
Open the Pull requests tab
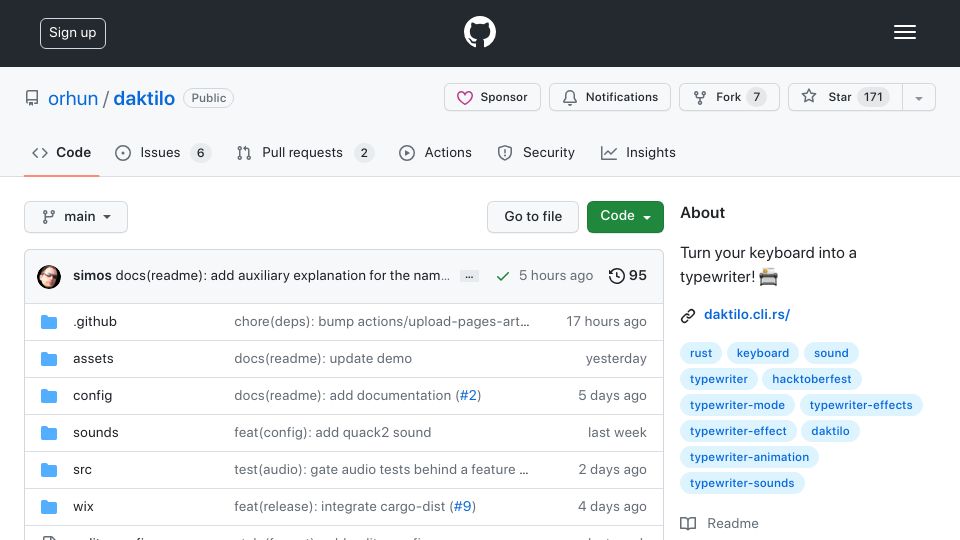(305, 152)
